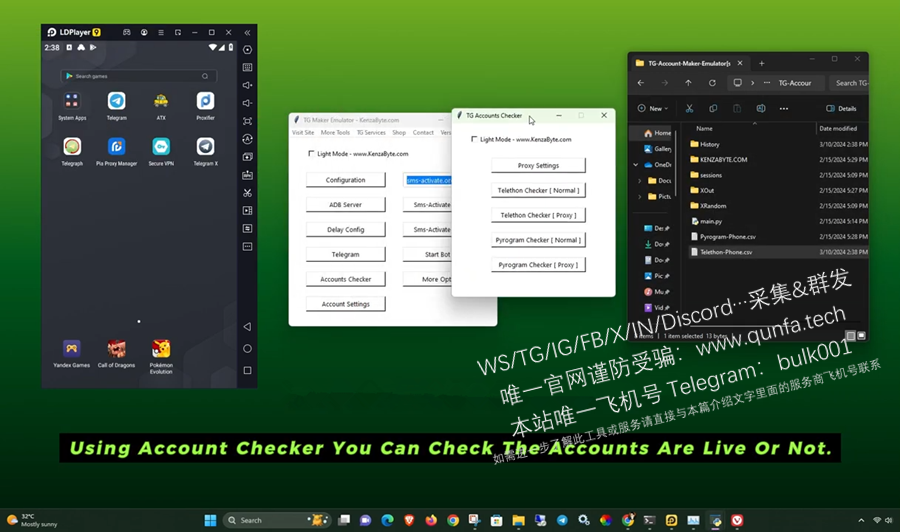Screen dimensions: 900x532
Task: Run Pyrogram Checker [ Normal ]
Action: [538, 240]
